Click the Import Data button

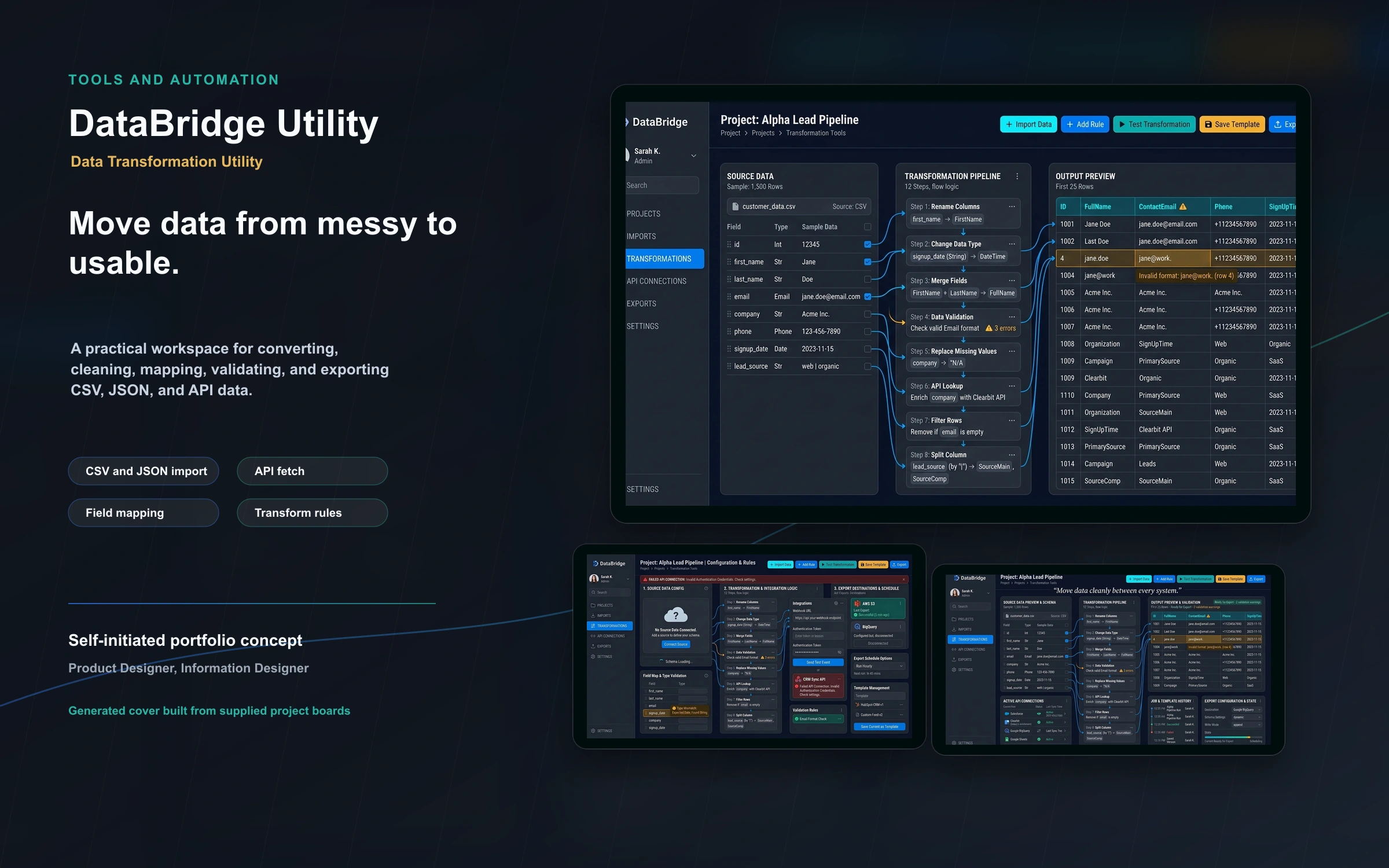click(1028, 124)
